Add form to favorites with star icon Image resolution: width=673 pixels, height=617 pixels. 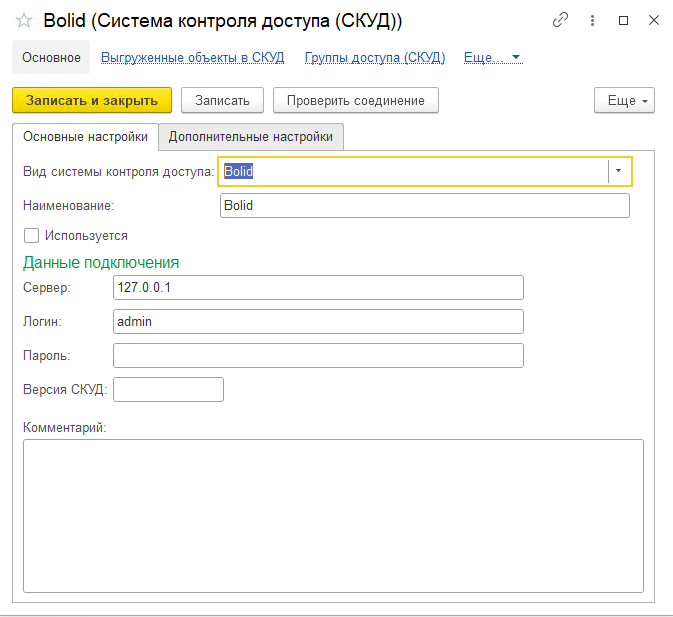tap(24, 20)
